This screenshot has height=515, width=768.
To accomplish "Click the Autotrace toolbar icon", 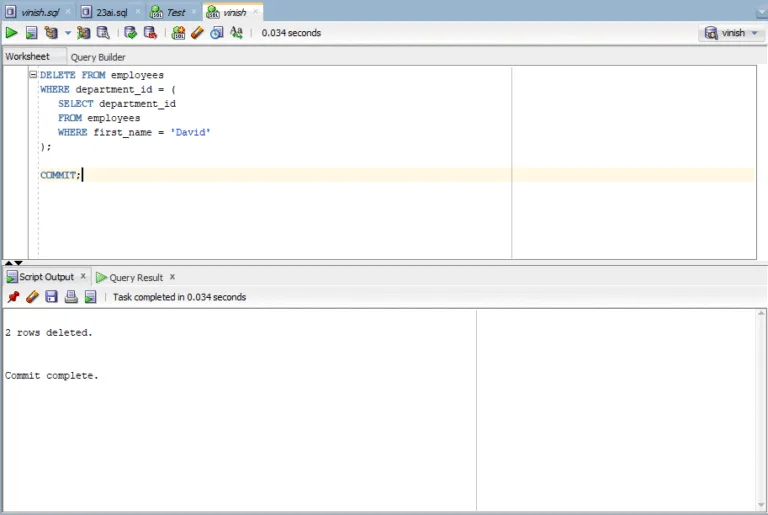I will click(x=84, y=33).
